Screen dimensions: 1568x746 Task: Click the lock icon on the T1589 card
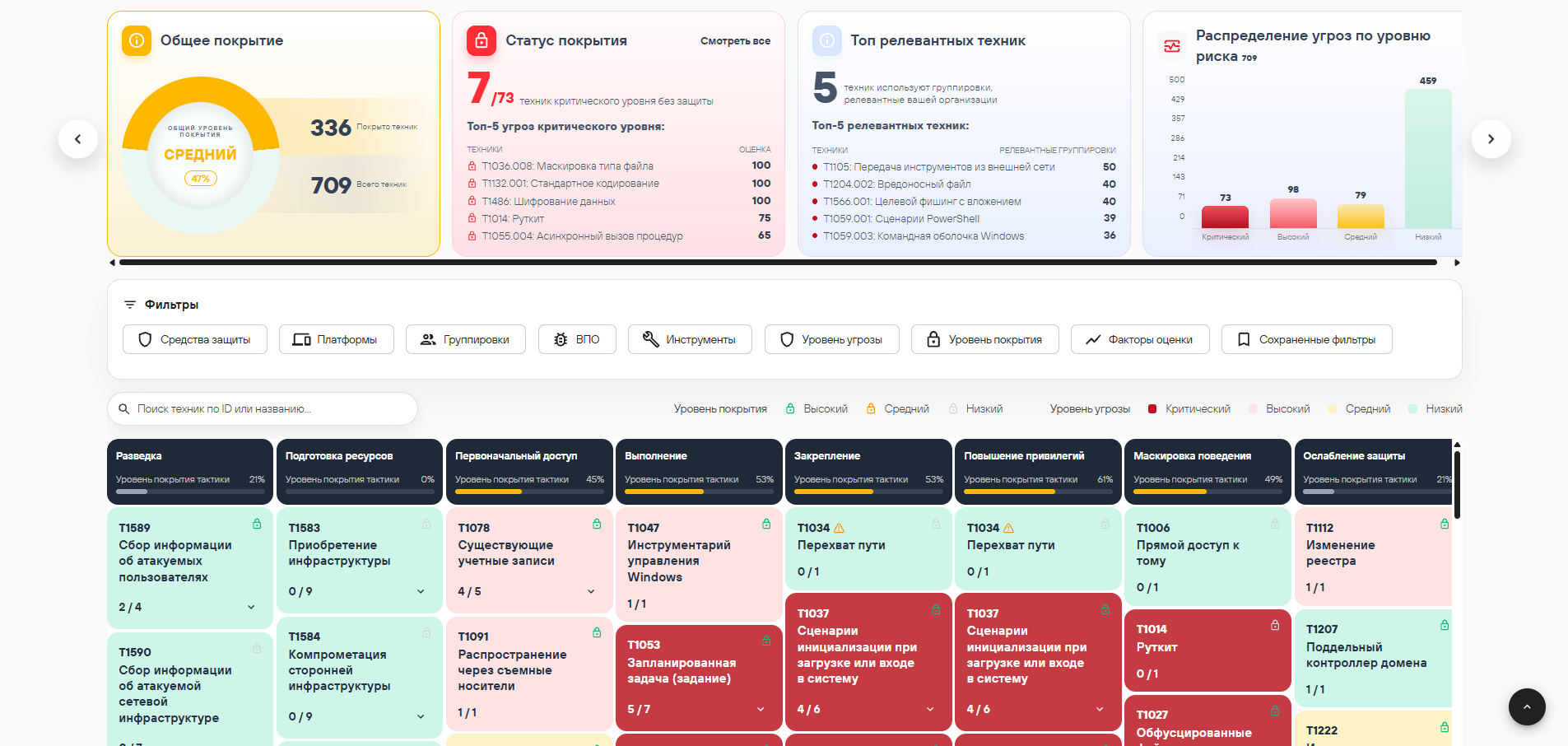click(257, 524)
